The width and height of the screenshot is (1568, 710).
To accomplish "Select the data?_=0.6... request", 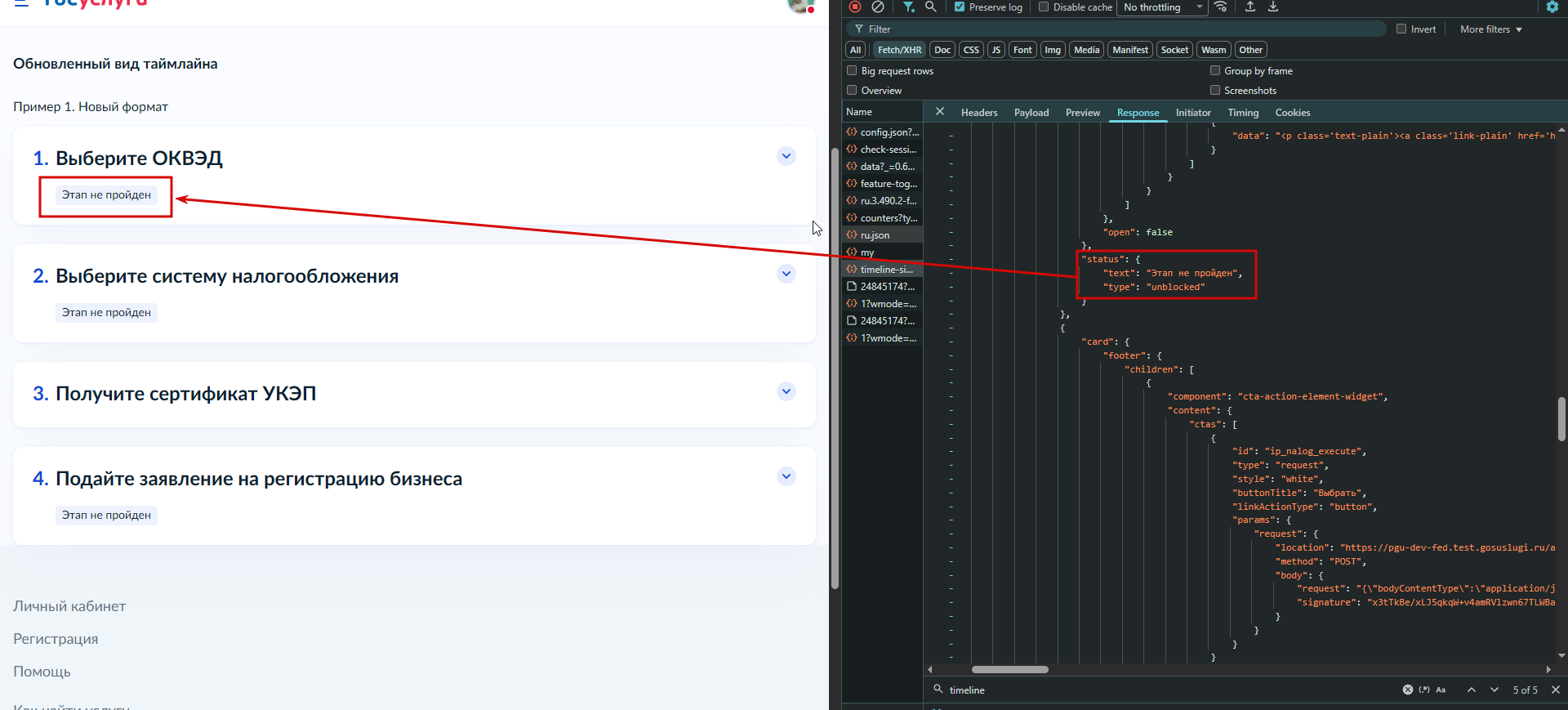I will [883, 167].
